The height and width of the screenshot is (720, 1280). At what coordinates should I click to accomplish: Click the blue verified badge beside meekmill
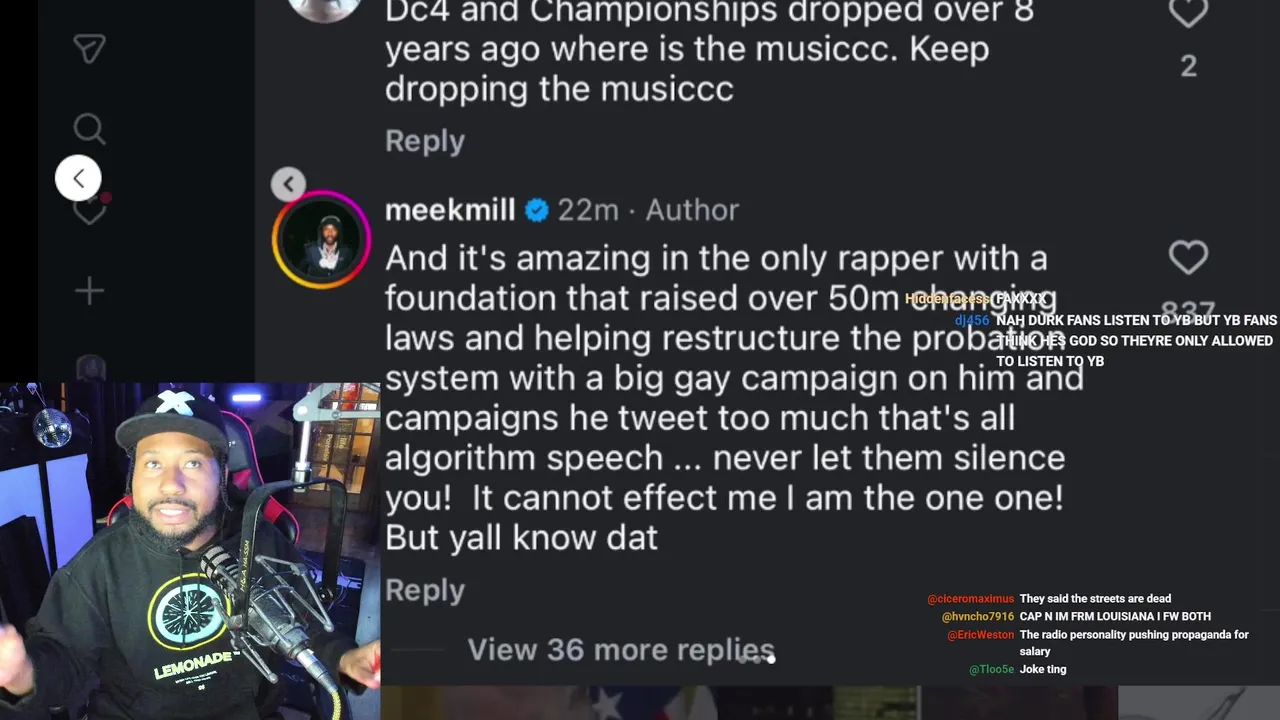pyautogui.click(x=537, y=210)
